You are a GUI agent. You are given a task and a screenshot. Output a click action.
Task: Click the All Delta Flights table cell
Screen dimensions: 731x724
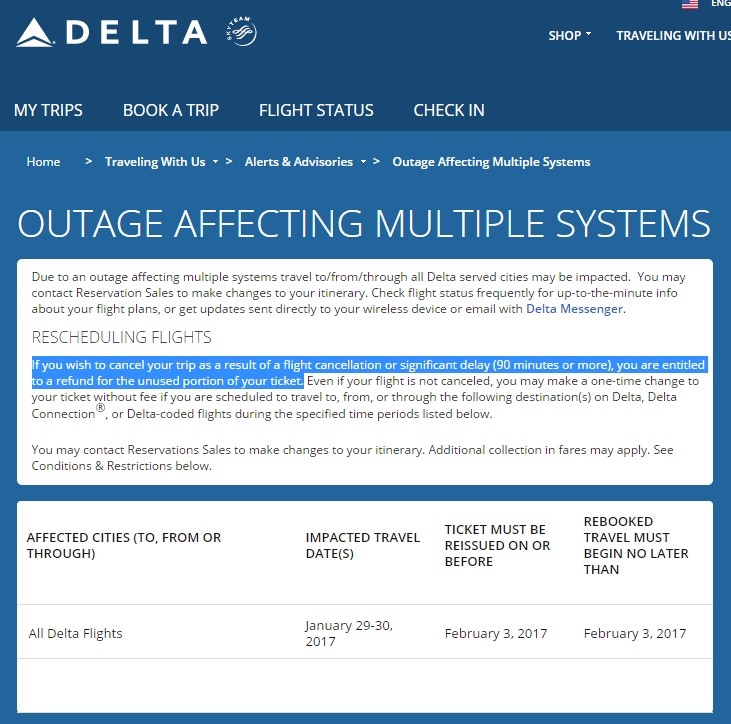(x=76, y=633)
